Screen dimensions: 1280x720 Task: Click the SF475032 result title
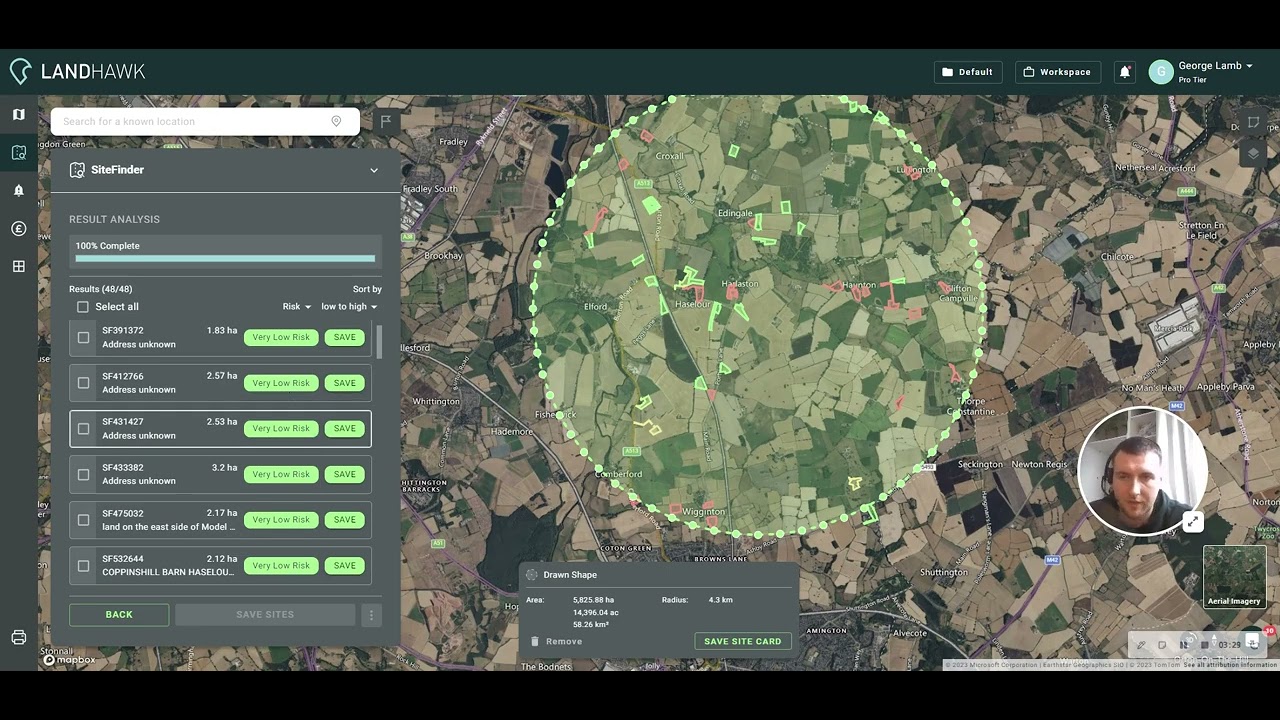[123, 514]
